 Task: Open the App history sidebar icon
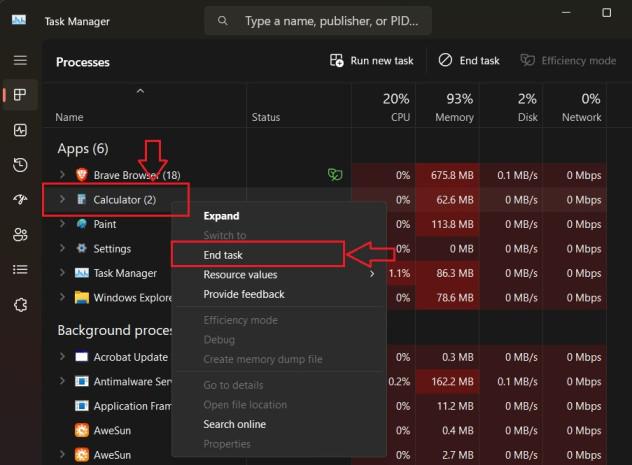coord(20,165)
